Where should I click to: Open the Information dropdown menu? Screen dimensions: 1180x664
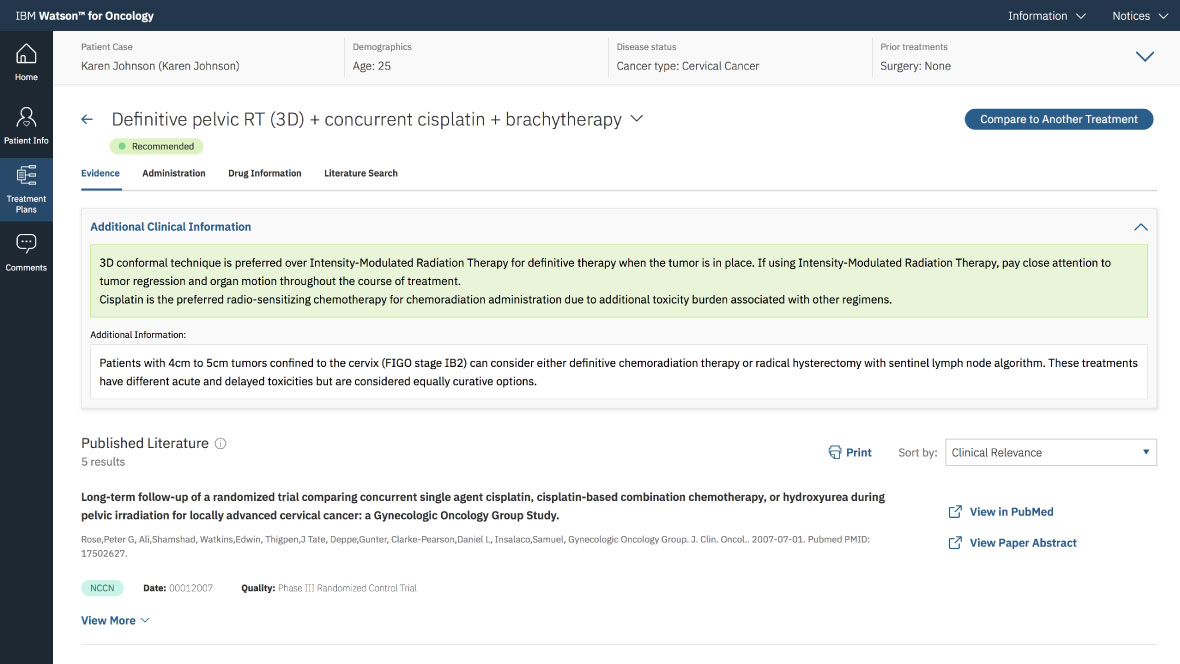click(1046, 16)
